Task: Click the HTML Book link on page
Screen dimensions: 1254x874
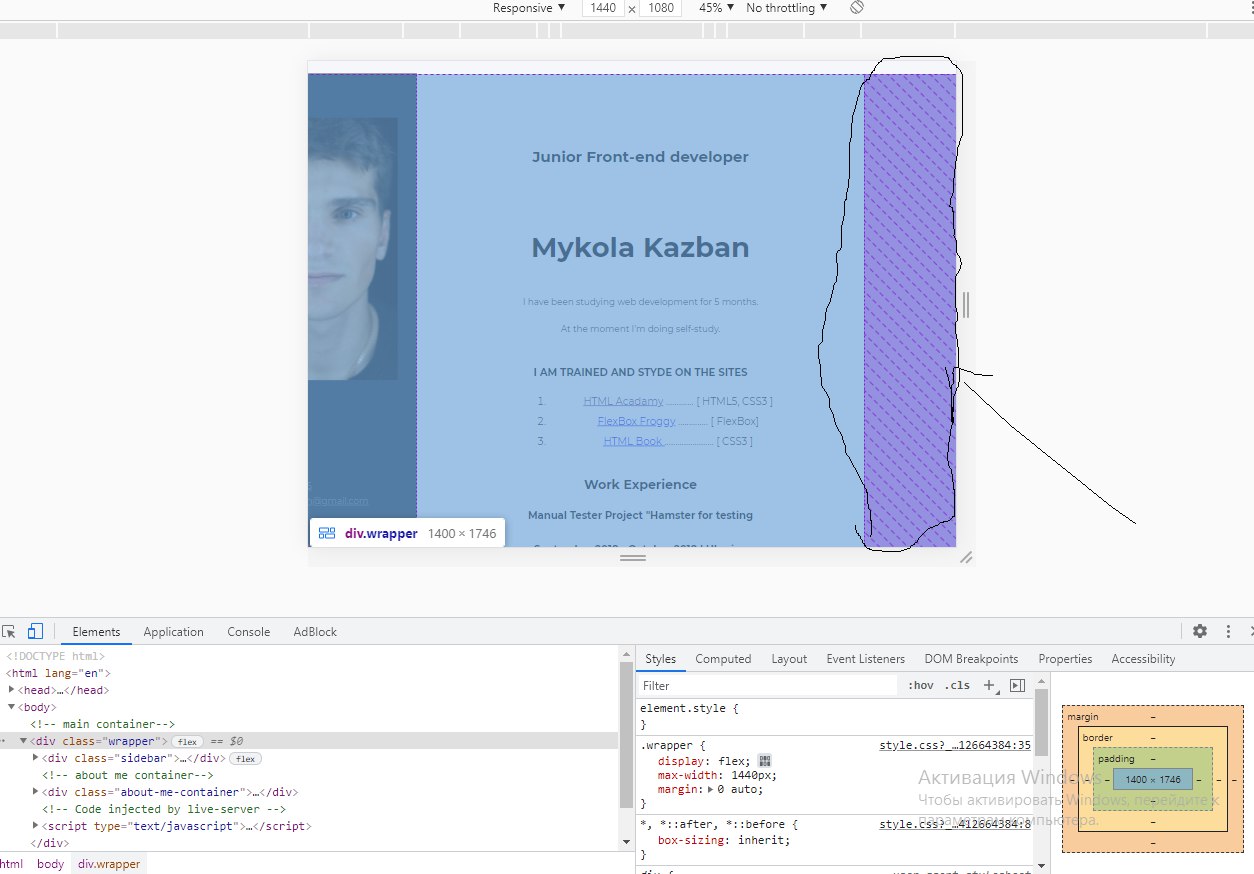Action: point(632,441)
